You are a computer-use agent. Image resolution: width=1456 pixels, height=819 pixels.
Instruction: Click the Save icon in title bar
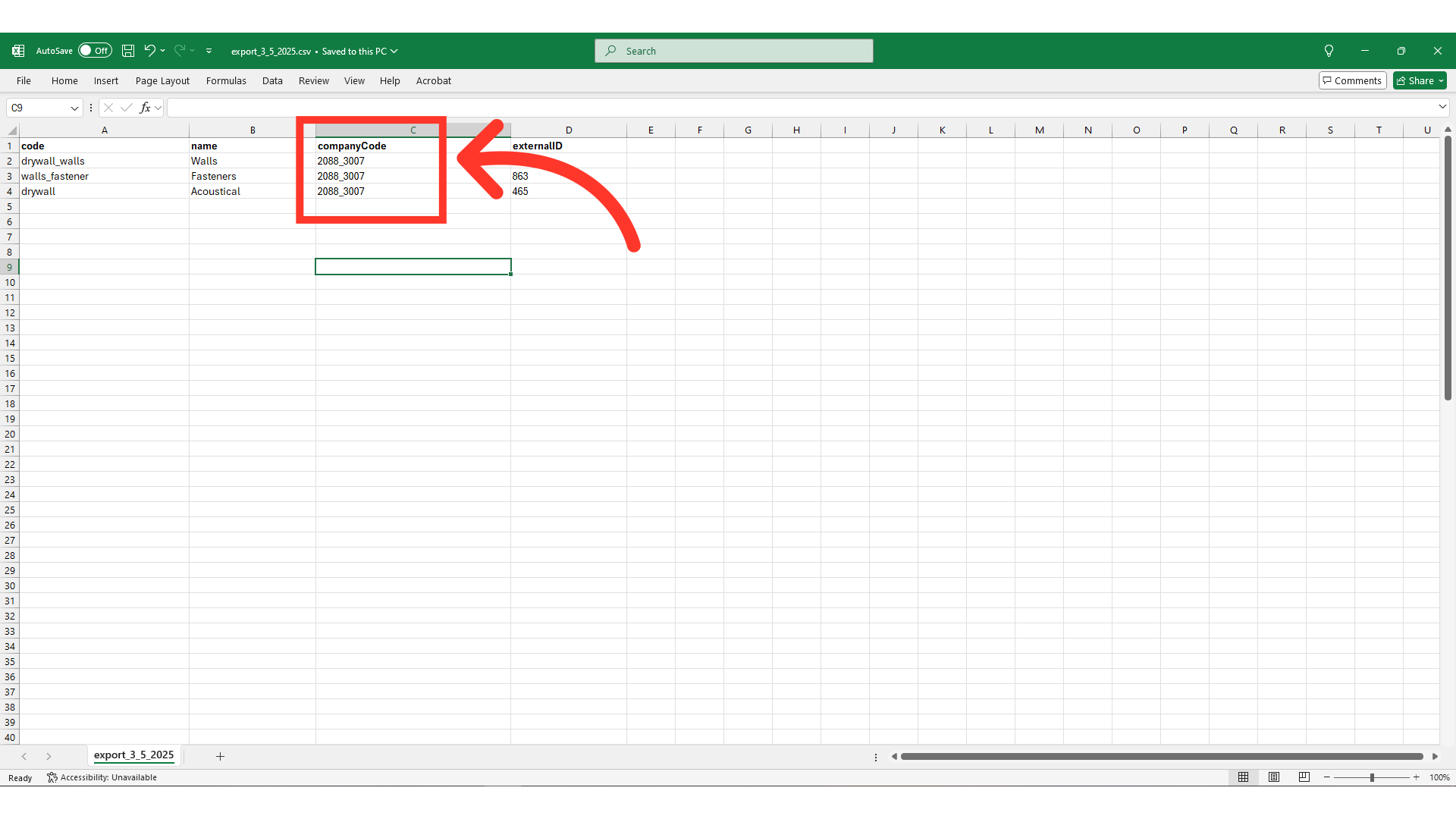(128, 51)
